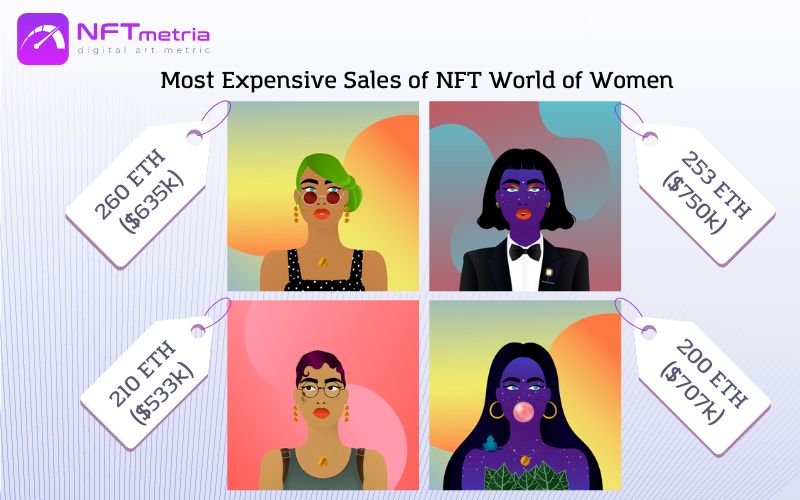Select the green-haired woman NFT image
Image resolution: width=800 pixels, height=500 pixels.
point(323,196)
